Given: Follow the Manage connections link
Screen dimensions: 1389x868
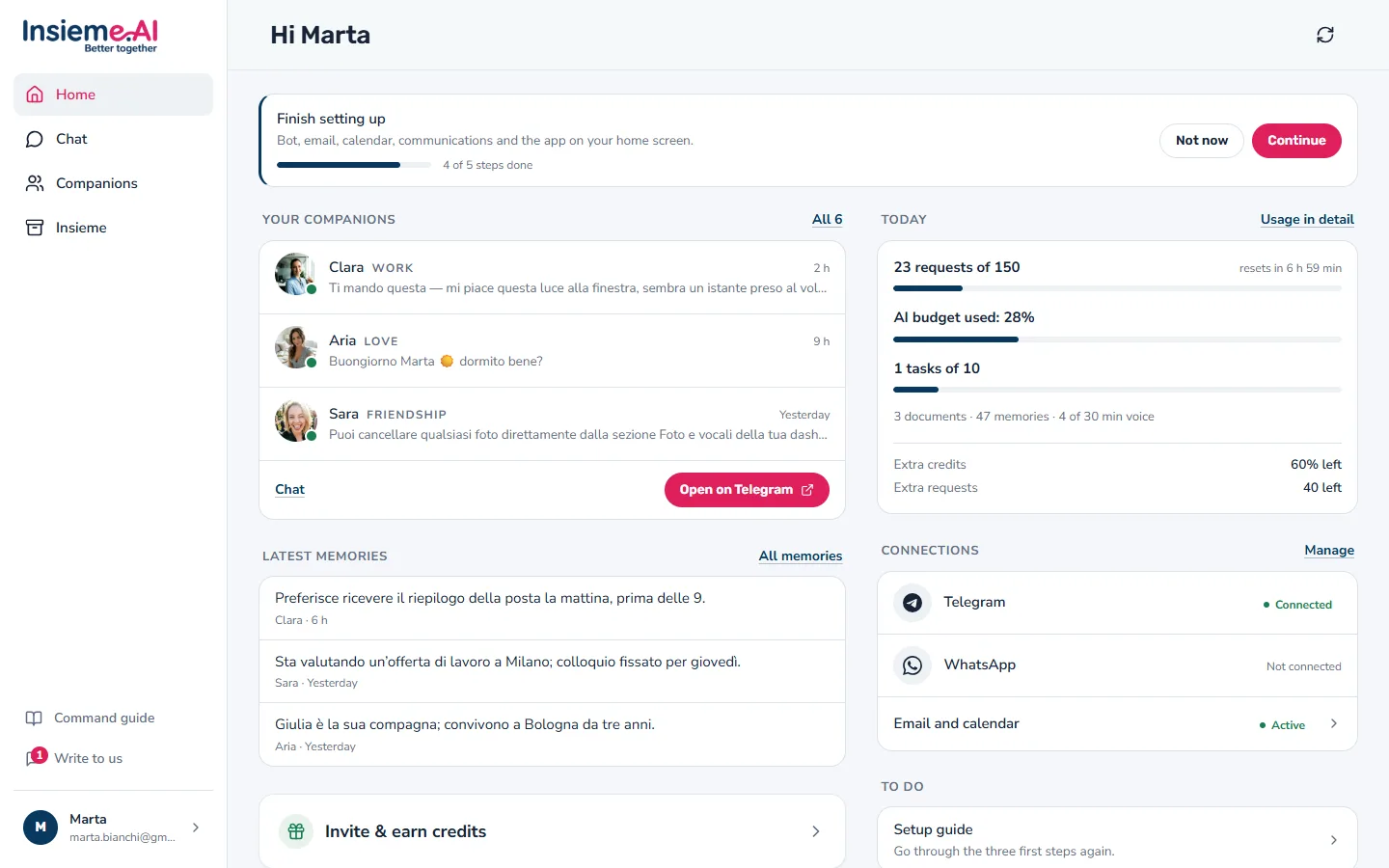Looking at the screenshot, I should (x=1329, y=551).
